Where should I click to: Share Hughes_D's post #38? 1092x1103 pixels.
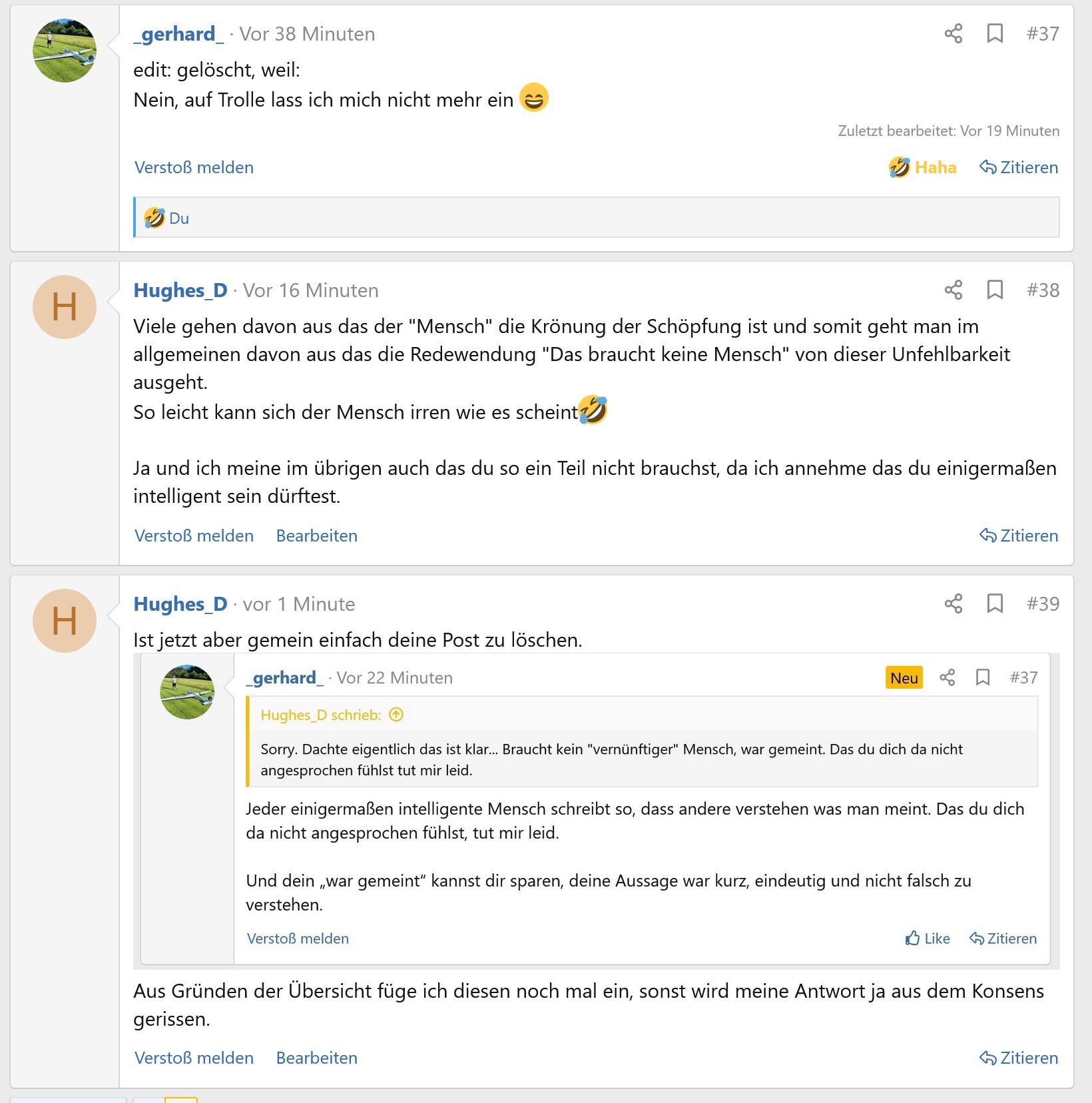click(953, 290)
